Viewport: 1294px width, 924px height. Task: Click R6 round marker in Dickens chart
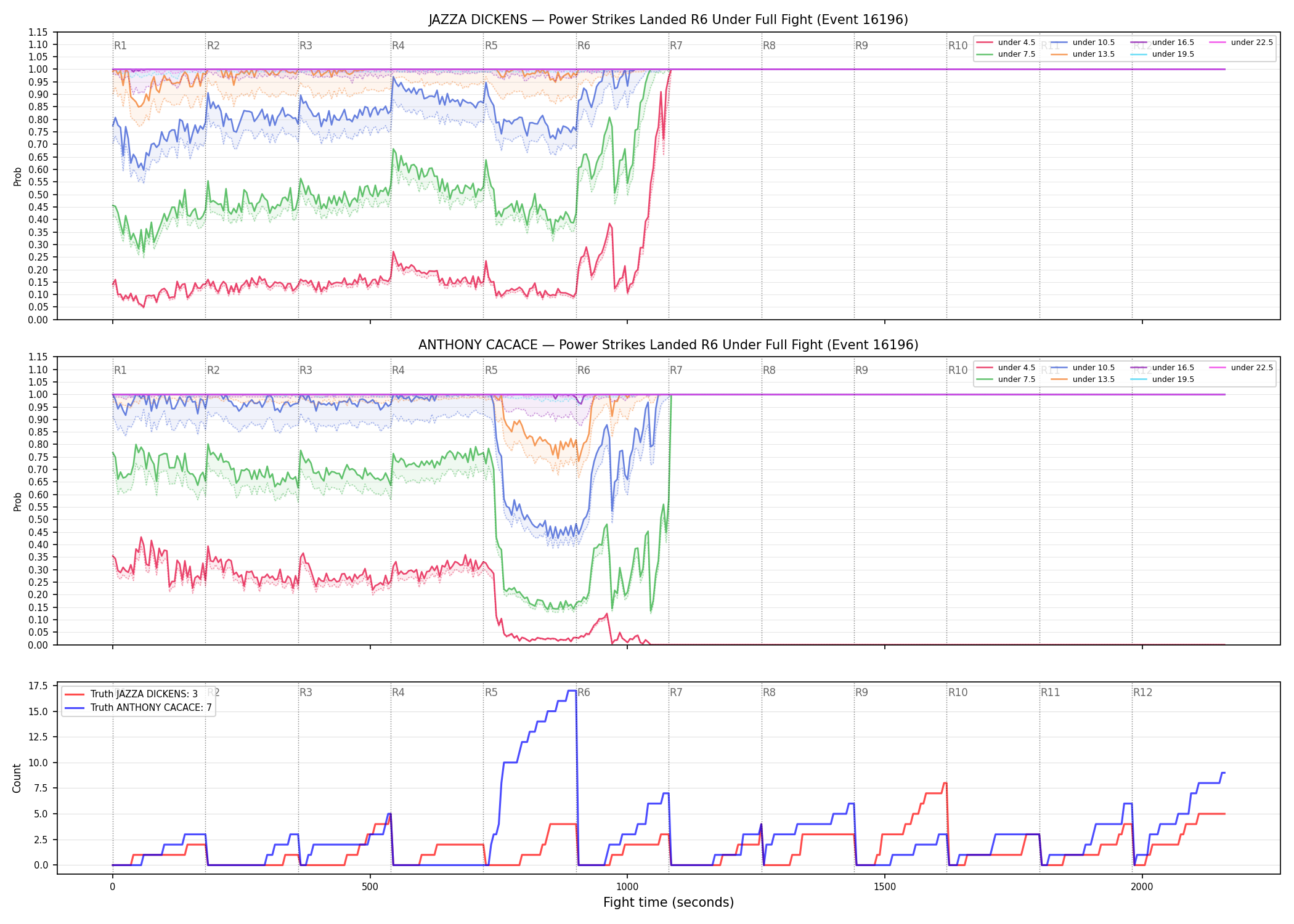584,46
